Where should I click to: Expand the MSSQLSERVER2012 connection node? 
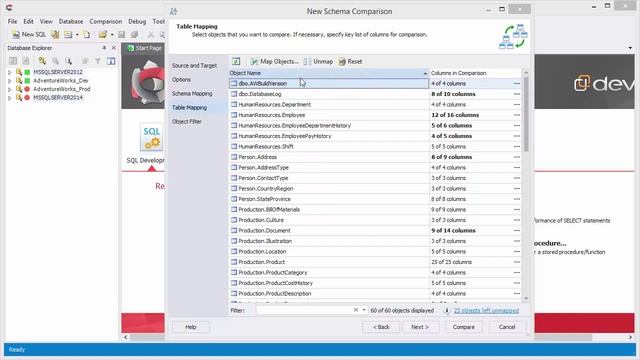click(9, 72)
